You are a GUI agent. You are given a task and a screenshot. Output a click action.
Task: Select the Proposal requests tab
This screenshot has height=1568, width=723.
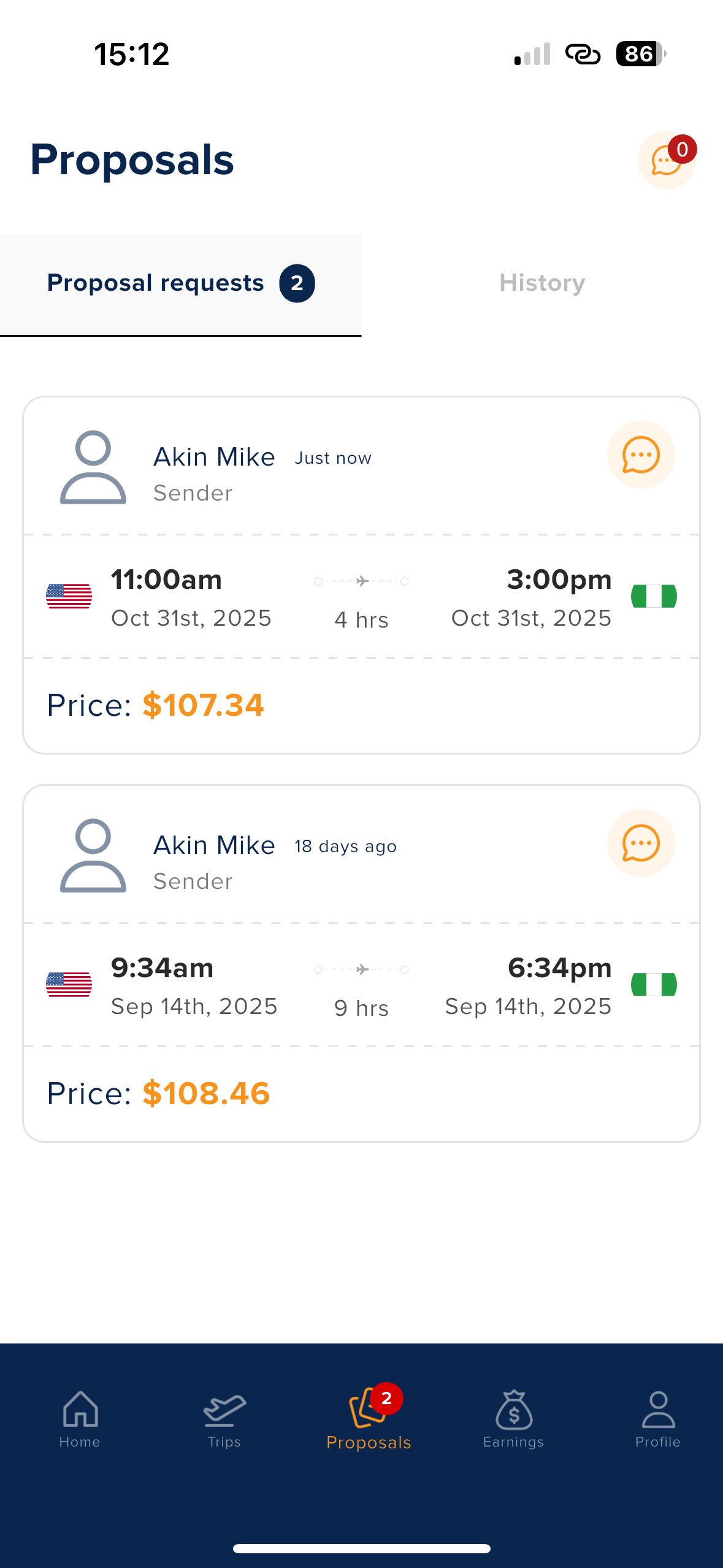pyautogui.click(x=156, y=283)
